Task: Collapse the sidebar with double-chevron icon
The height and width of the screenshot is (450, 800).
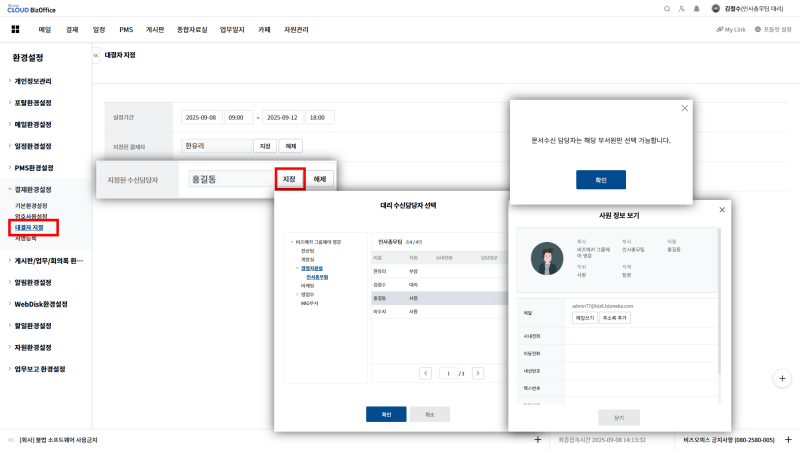Action: tap(95, 55)
